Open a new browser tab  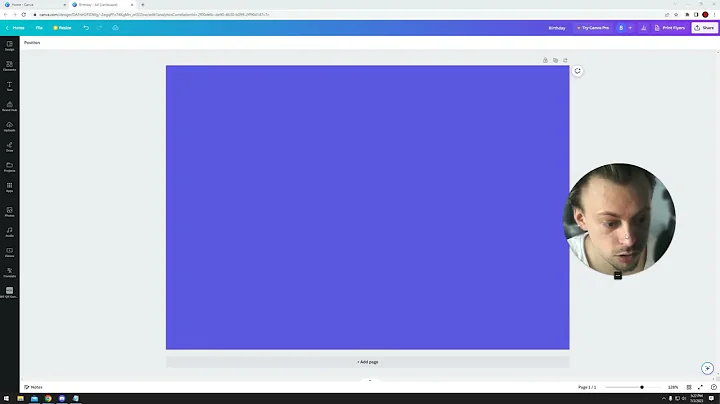coord(142,5)
